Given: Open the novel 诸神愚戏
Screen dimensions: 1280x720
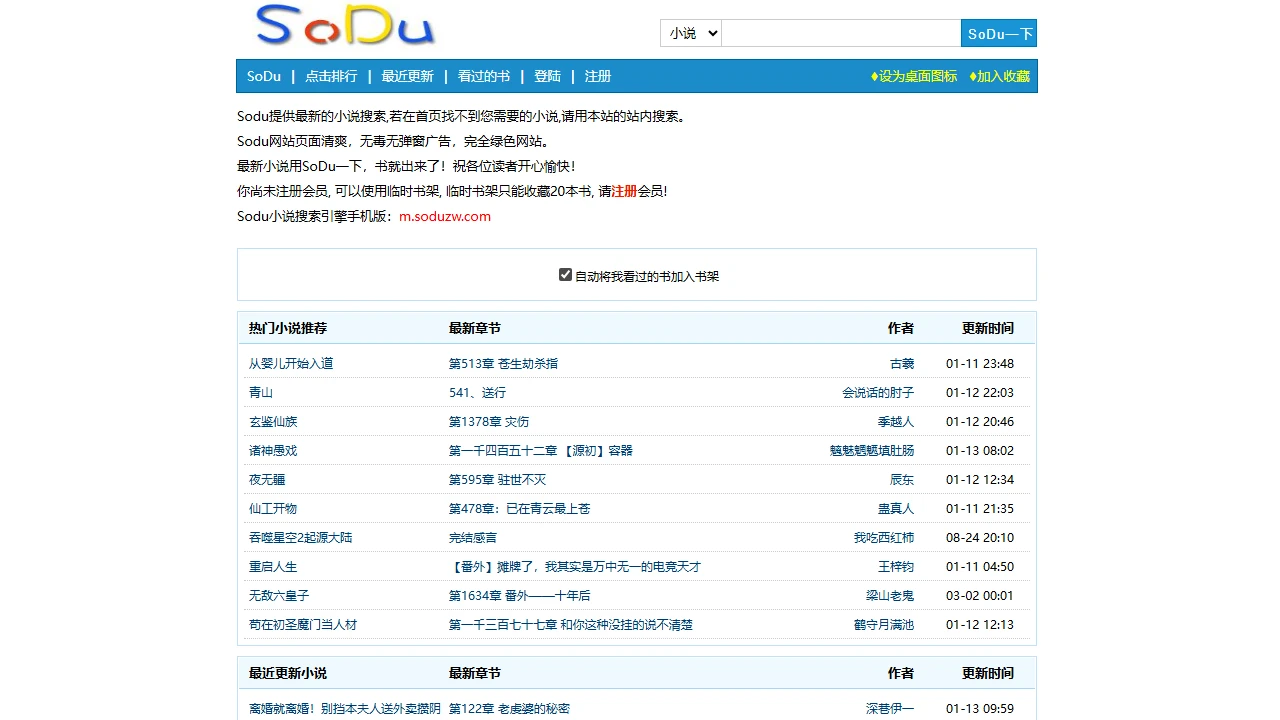Looking at the screenshot, I should pyautogui.click(x=273, y=450).
